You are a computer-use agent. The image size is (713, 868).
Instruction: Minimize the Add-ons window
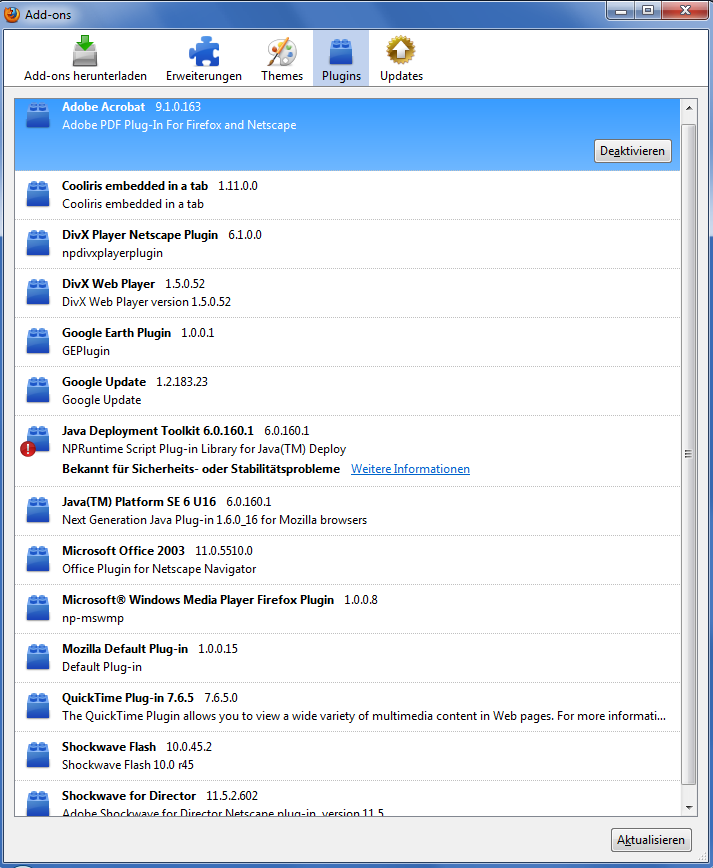tap(621, 11)
